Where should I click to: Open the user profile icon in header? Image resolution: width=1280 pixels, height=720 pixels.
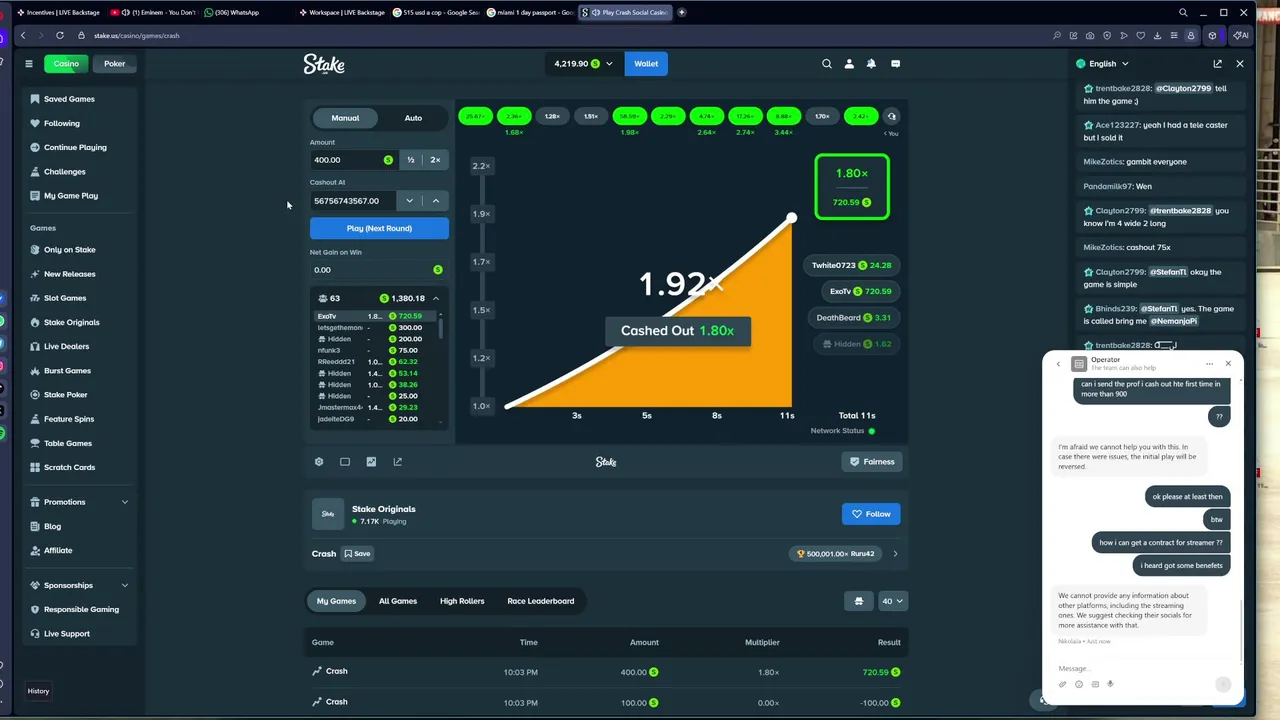coord(849,64)
